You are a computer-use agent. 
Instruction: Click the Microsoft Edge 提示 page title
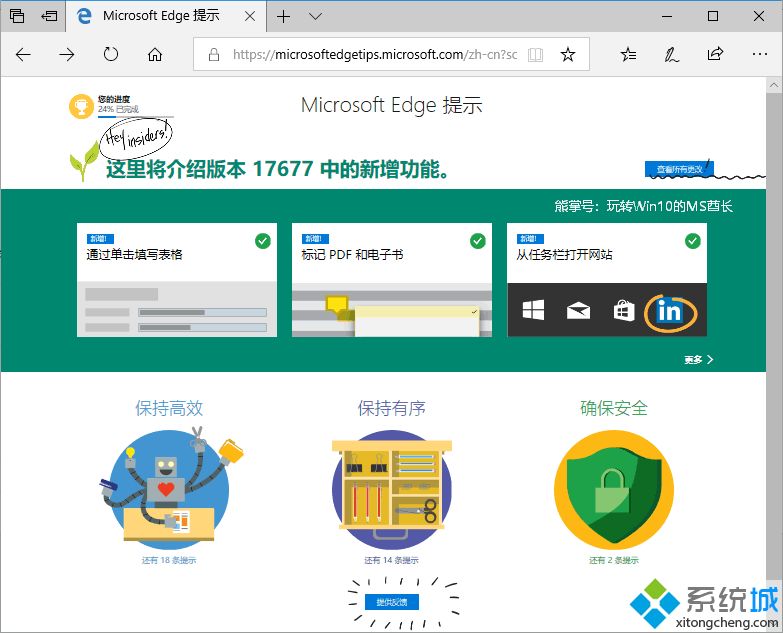392,105
